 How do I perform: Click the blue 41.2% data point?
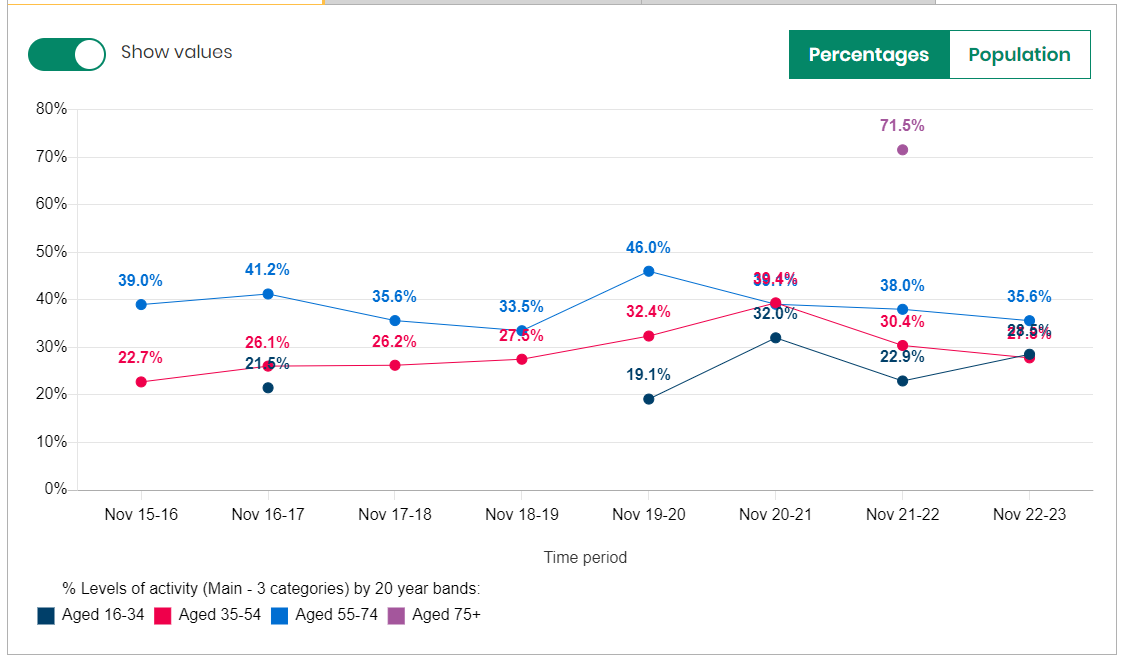pyautogui.click(x=268, y=294)
